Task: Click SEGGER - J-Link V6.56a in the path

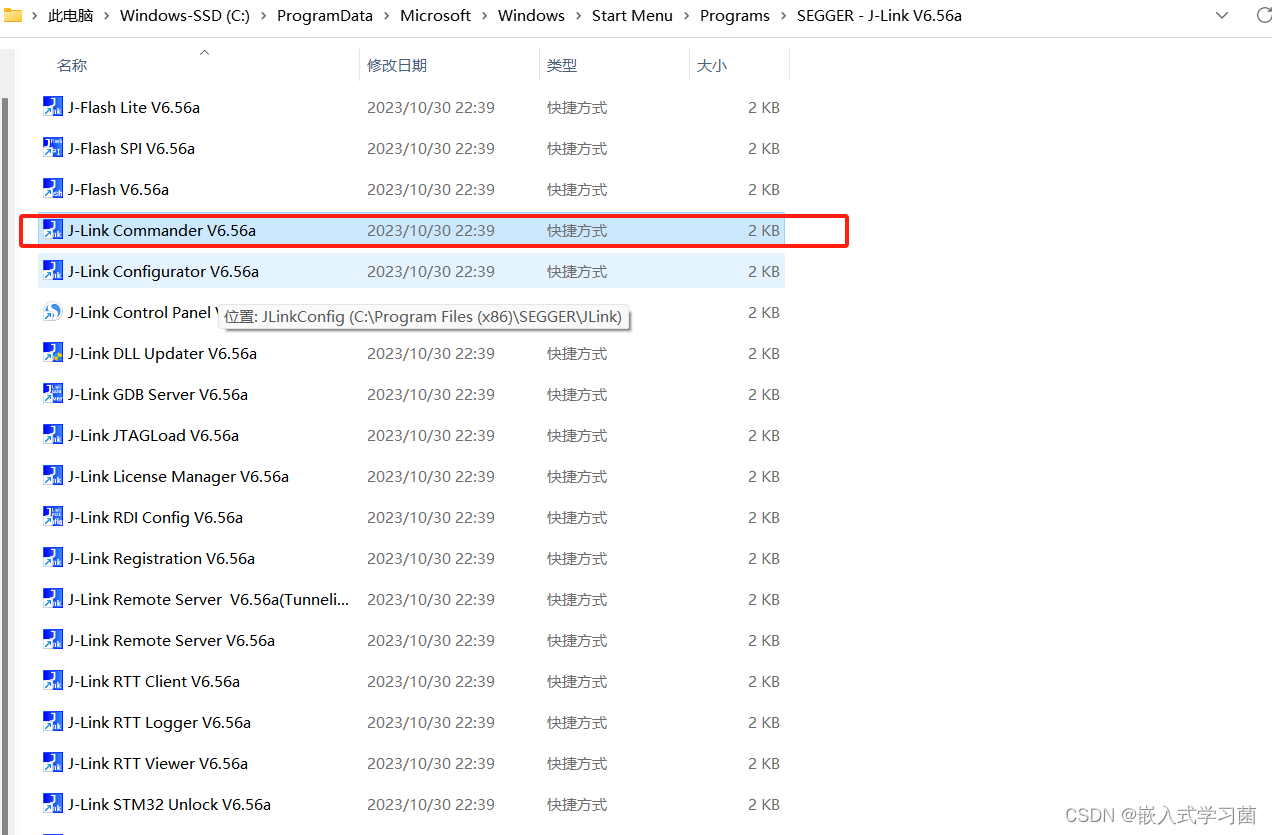Action: pos(879,16)
